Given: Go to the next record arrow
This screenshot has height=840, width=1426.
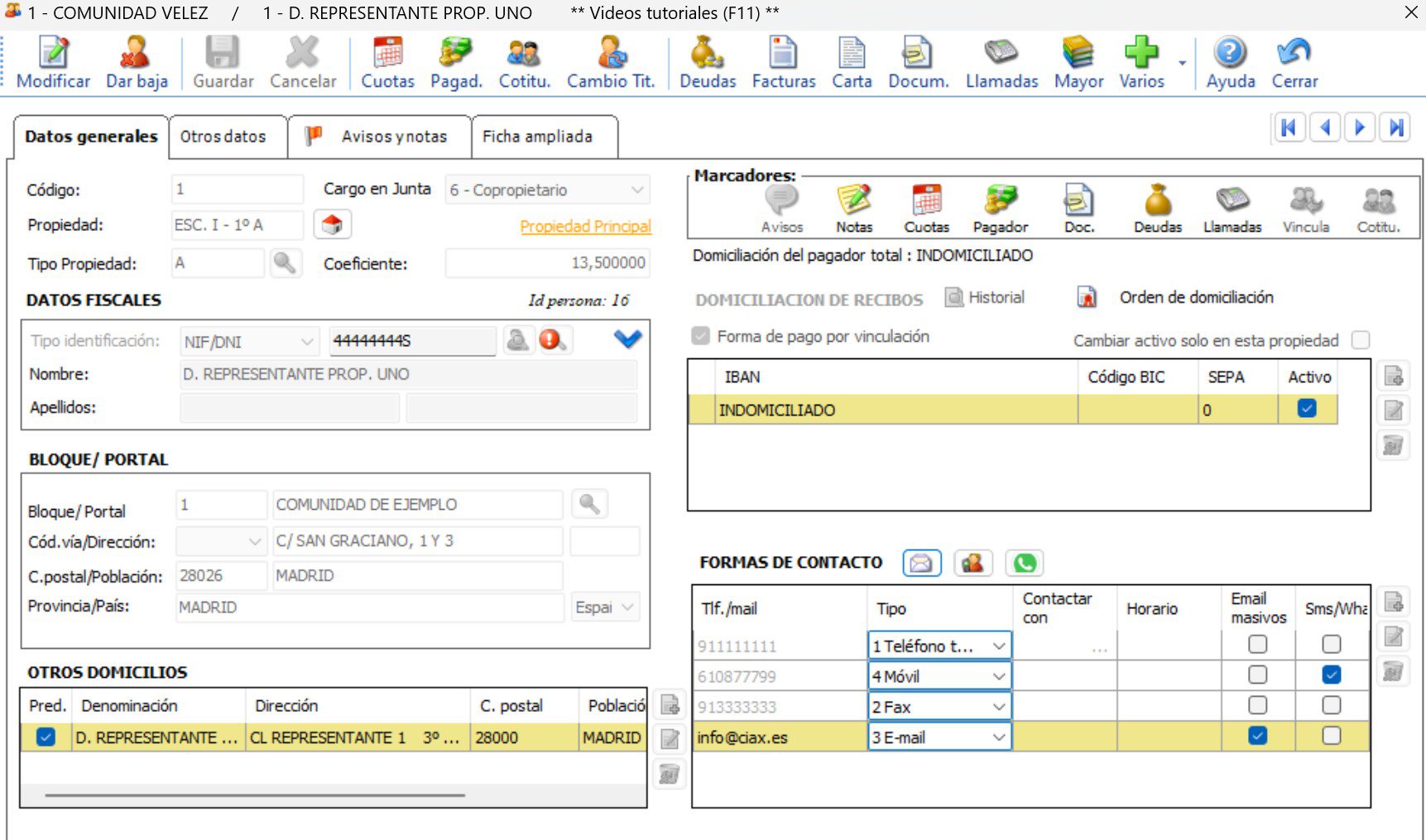Looking at the screenshot, I should pyautogui.click(x=1360, y=127).
